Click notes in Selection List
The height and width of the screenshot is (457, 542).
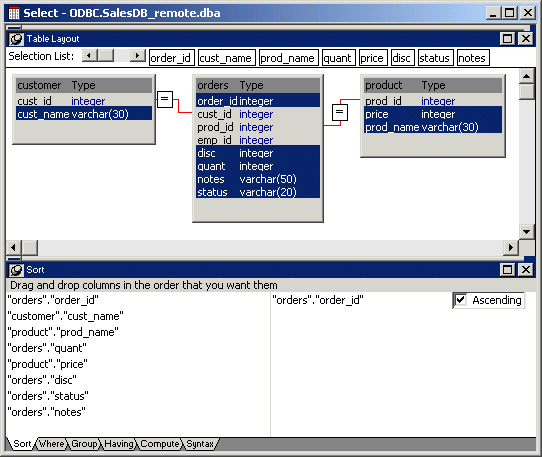click(x=473, y=58)
